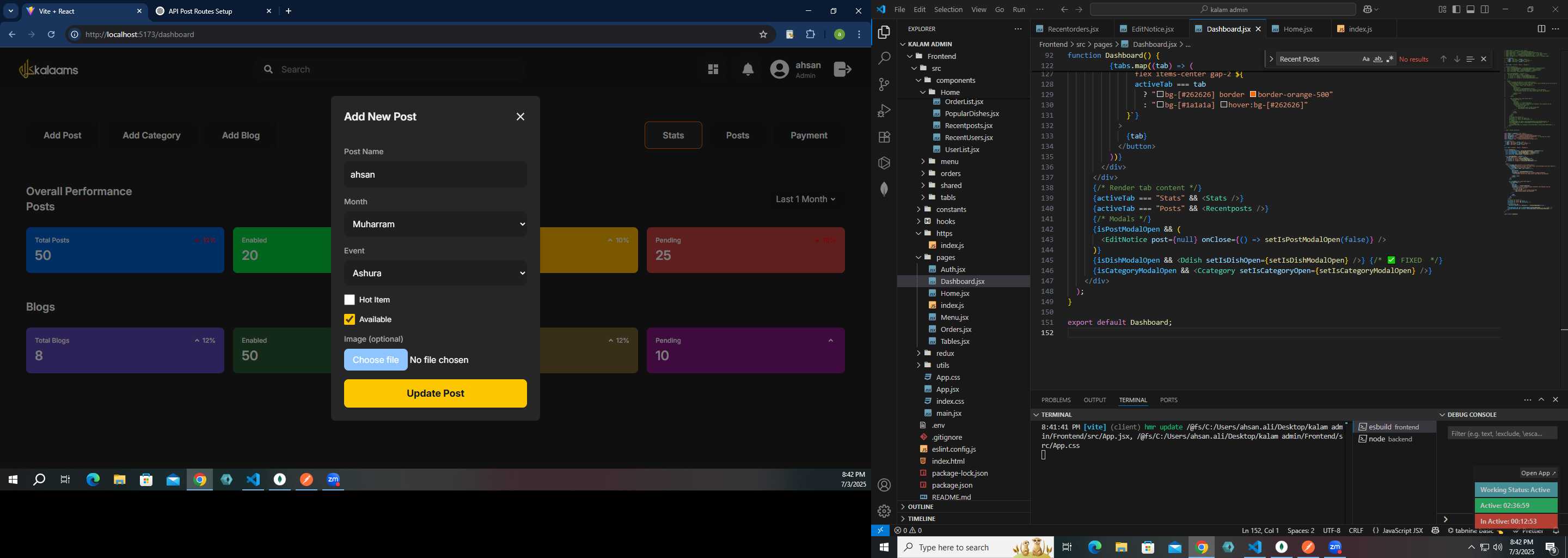Bookmark this page with star icon
Image resolution: width=1568 pixels, height=558 pixels.
click(763, 35)
